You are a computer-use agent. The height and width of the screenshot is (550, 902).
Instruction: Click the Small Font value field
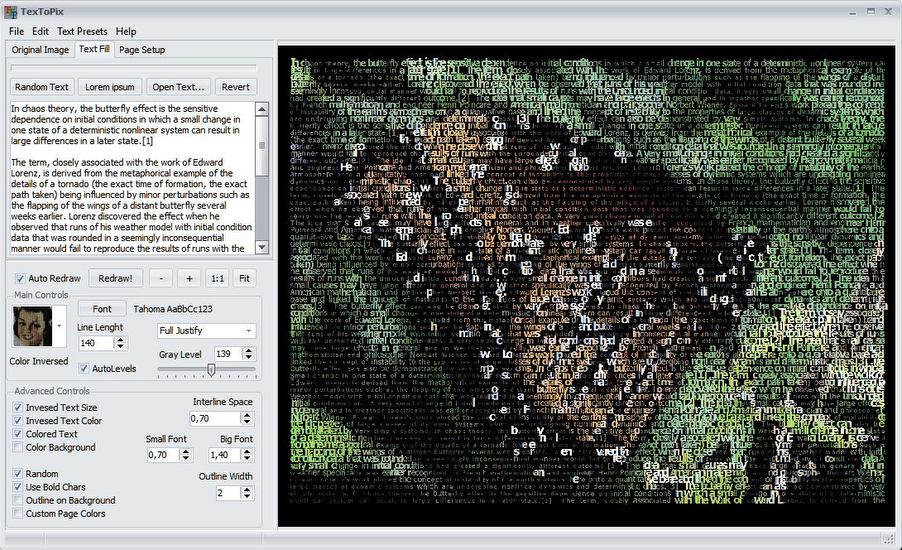point(163,454)
